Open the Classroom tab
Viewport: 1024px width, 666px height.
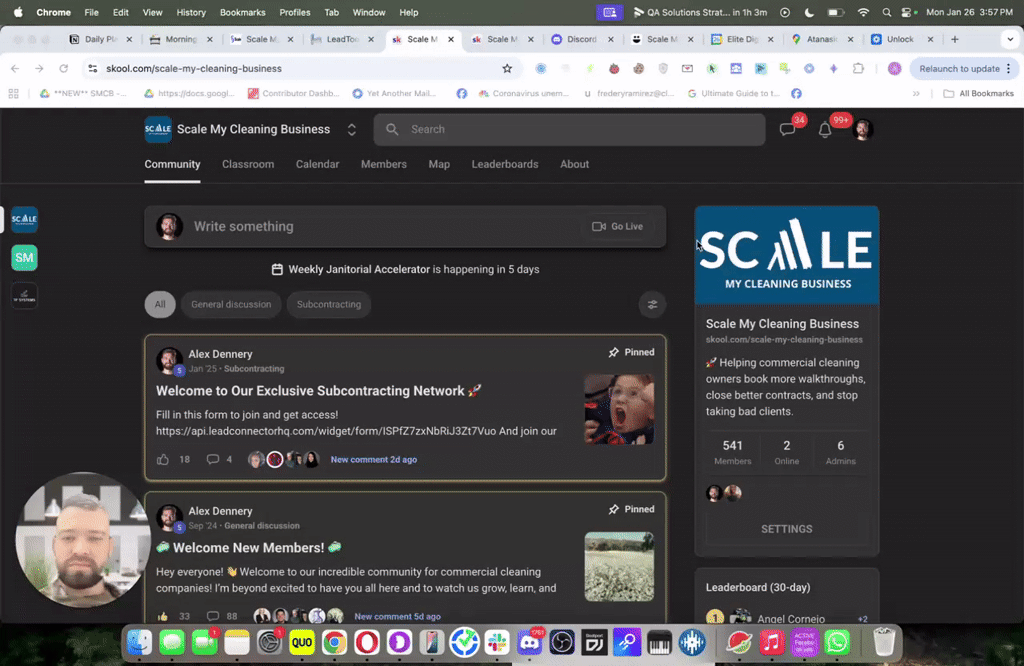tap(248, 165)
